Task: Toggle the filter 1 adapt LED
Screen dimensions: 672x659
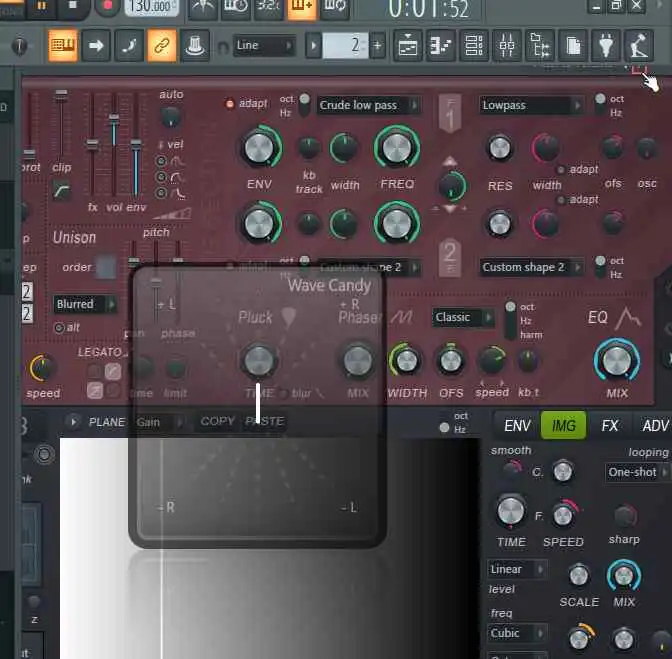Action: pos(230,104)
